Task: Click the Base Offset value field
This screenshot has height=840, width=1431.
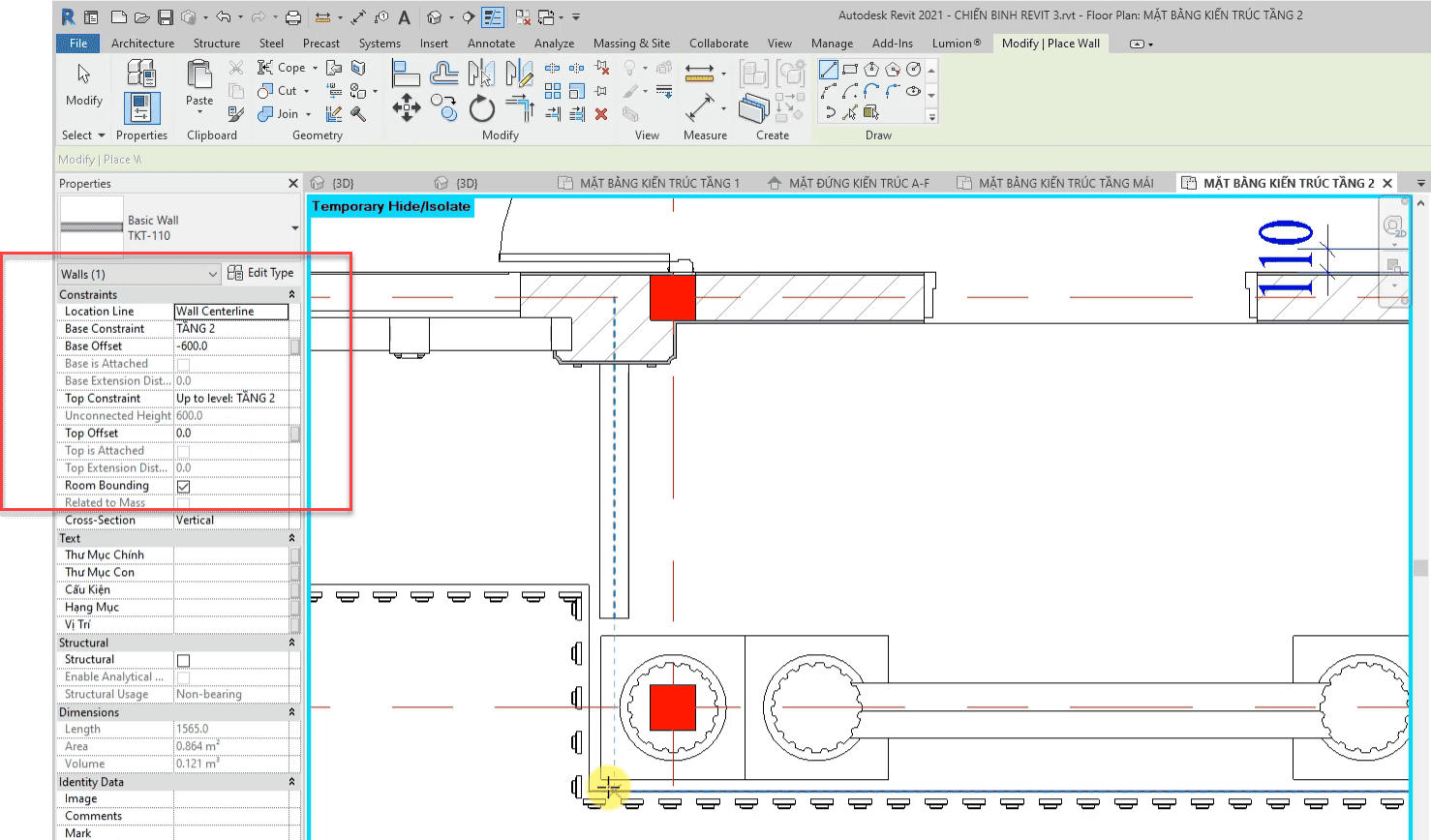Action: (231, 346)
